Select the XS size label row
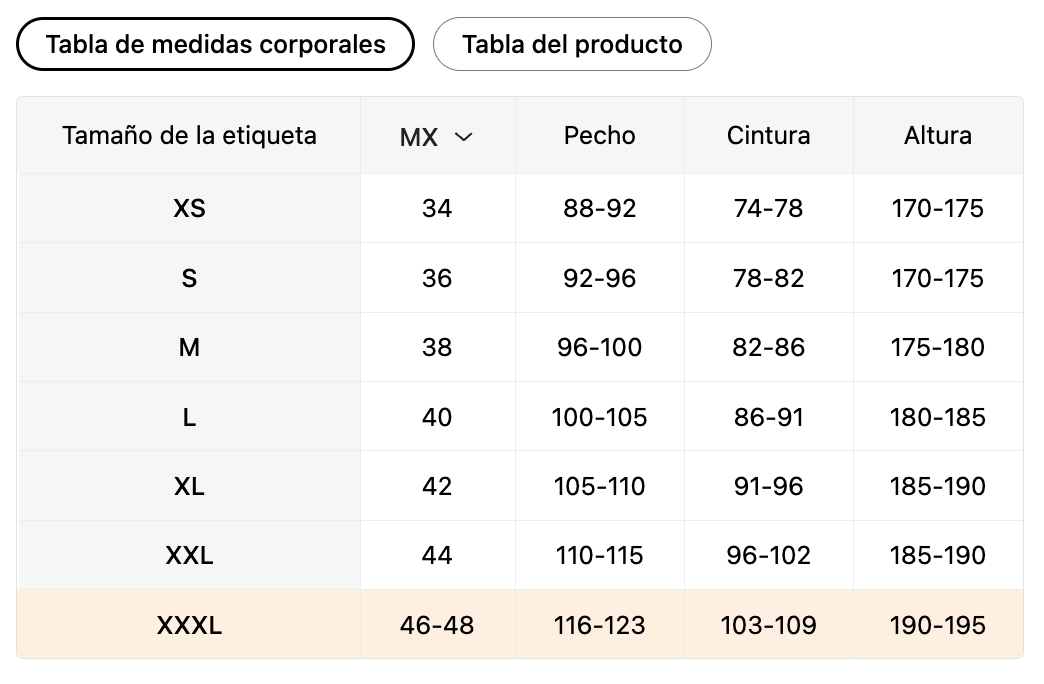Screen dimensions: 1044x684 (x=189, y=209)
